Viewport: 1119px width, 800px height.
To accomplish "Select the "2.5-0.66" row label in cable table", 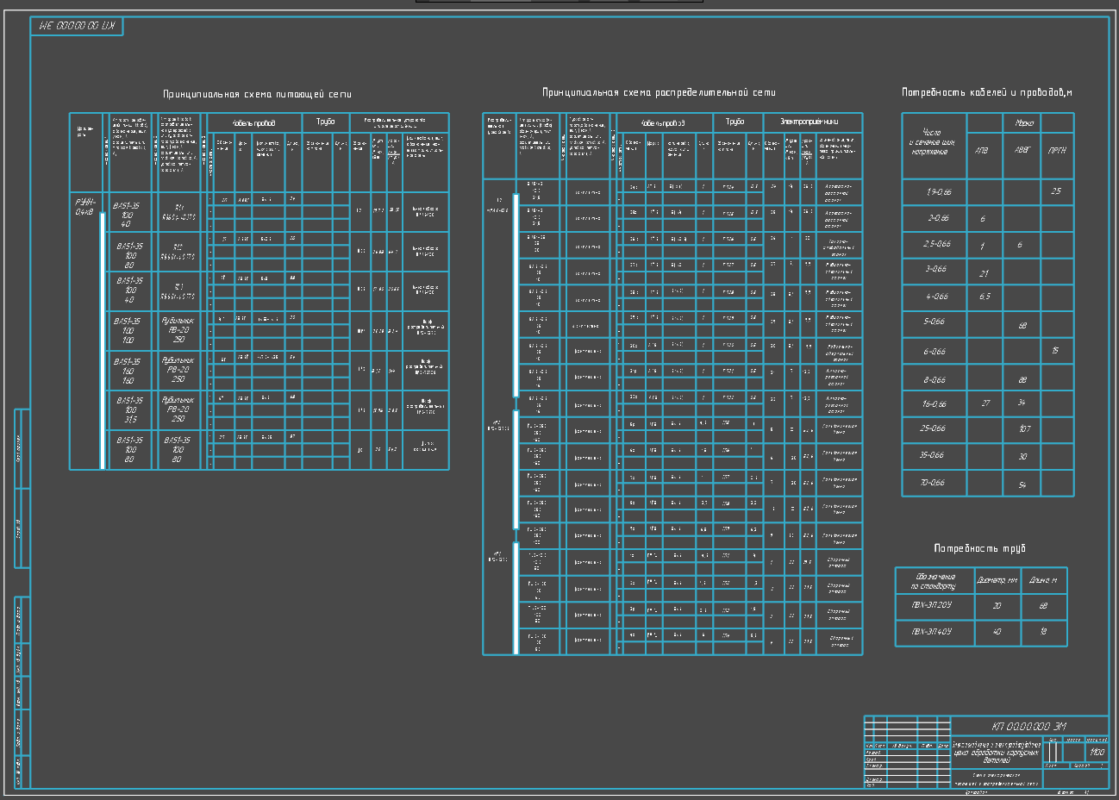I will tap(937, 244).
